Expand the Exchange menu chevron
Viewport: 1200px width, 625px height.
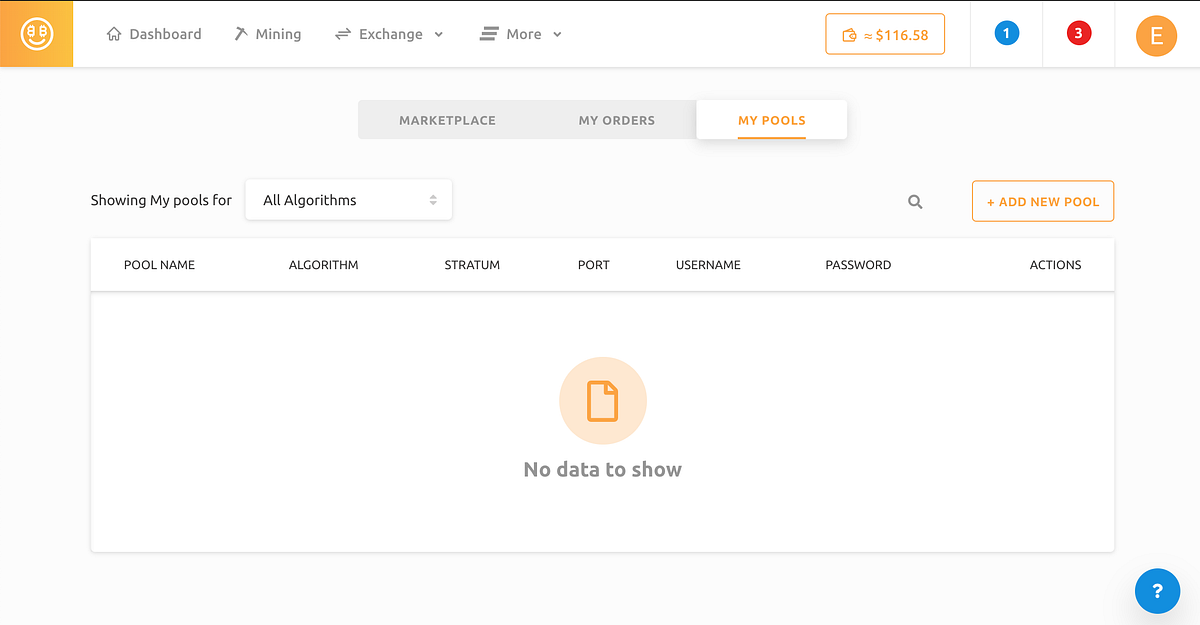pyautogui.click(x=440, y=34)
